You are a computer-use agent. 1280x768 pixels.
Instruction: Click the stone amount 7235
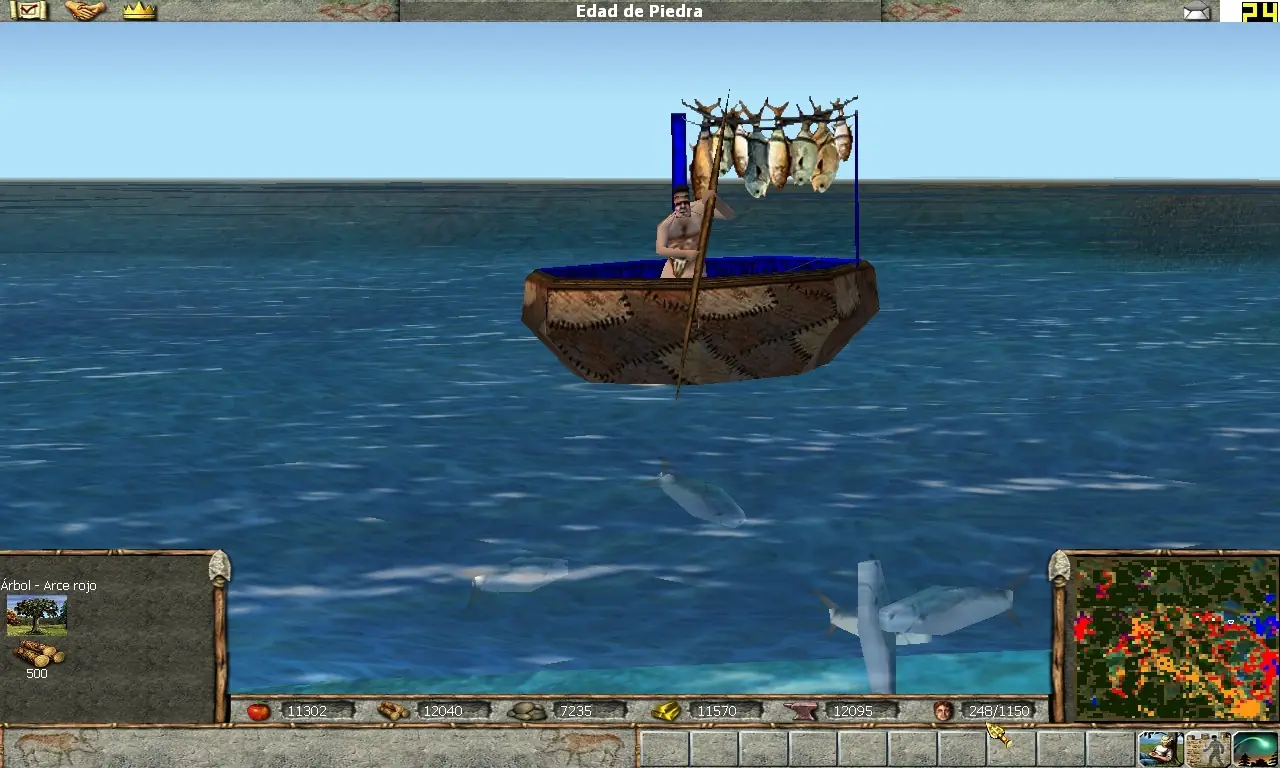coord(576,711)
